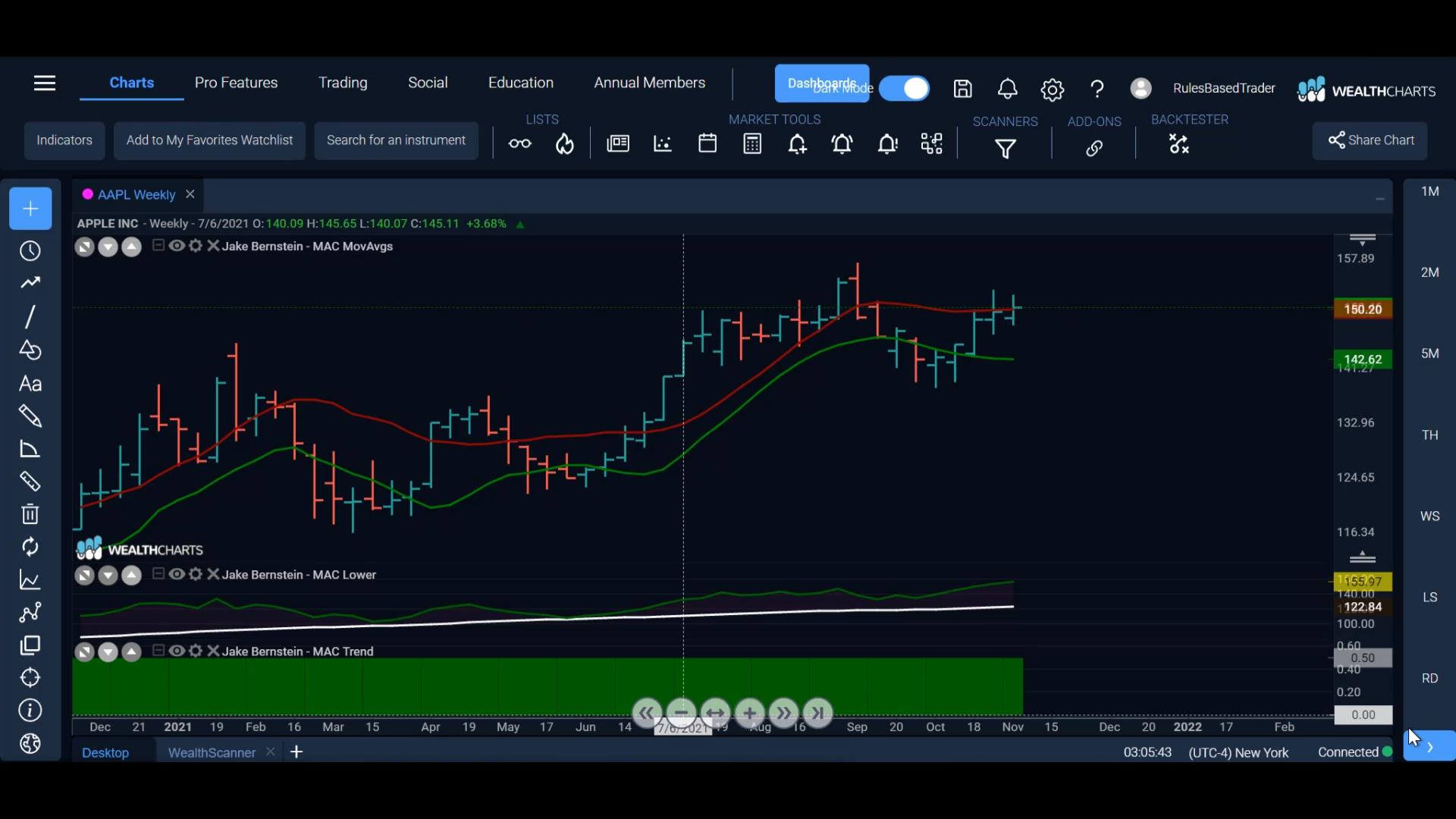Open the help question mark
1456x819 pixels.
pyautogui.click(x=1097, y=89)
